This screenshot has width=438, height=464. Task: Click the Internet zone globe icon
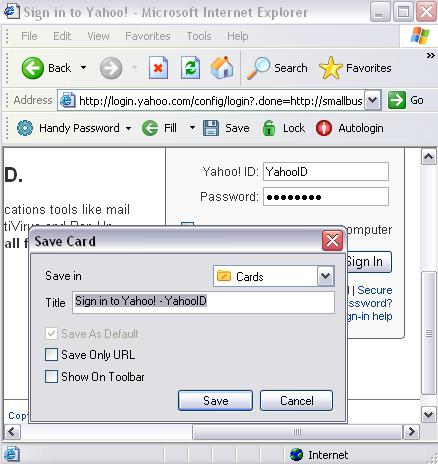[x=296, y=454]
